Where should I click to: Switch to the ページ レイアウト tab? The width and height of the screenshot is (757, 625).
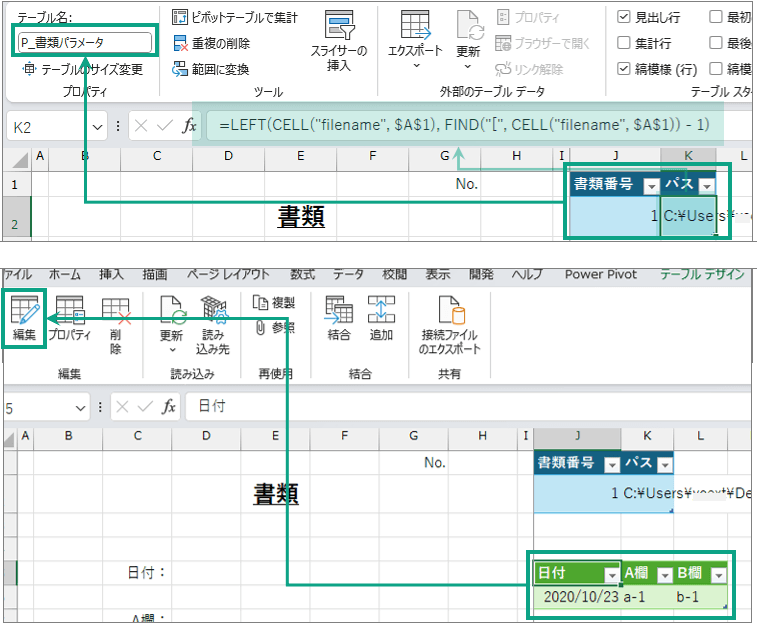pyautogui.click(x=228, y=275)
